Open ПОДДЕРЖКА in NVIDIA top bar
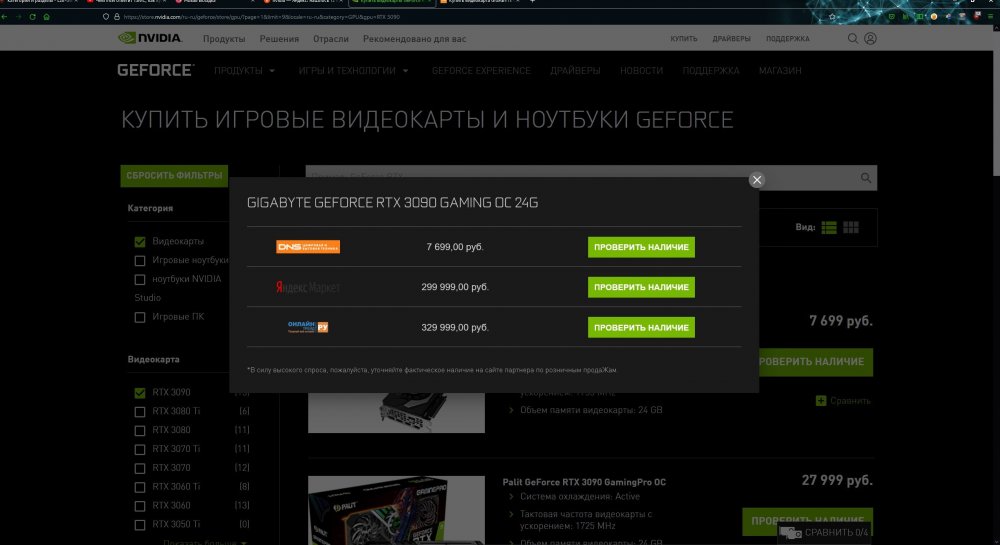 [788, 39]
